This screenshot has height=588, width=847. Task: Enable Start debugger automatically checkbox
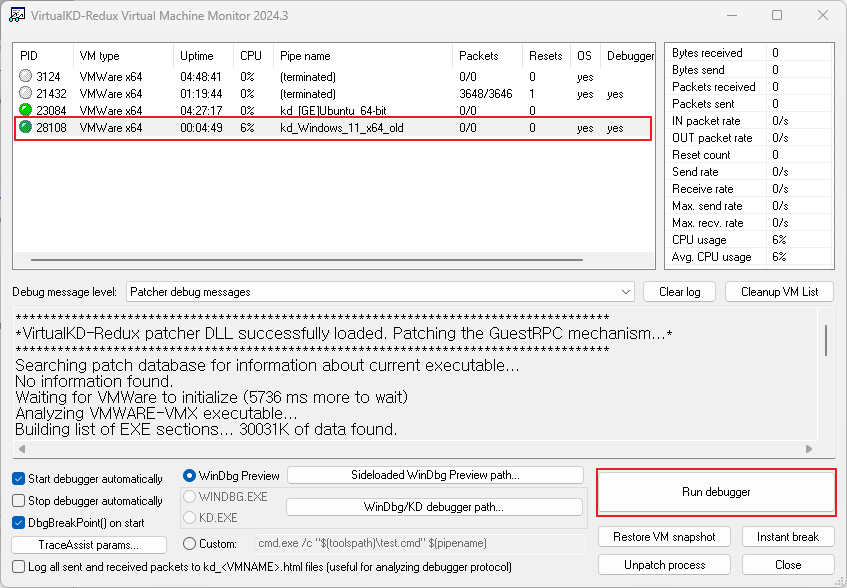point(18,479)
